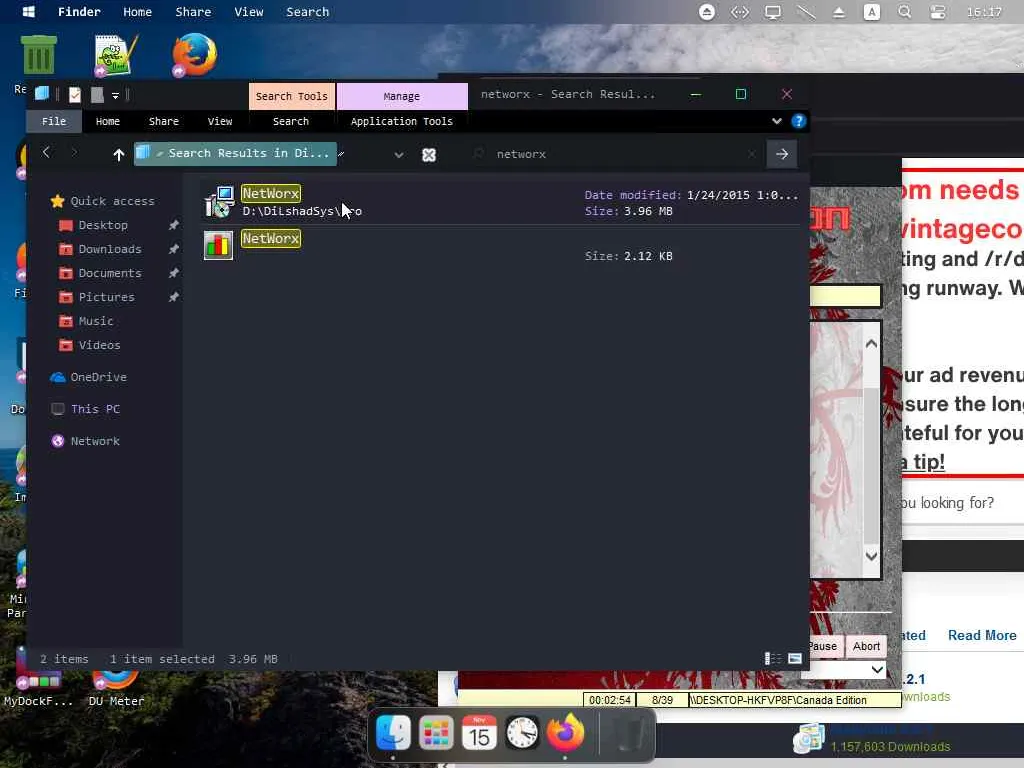Open Documents in navigation pane
The width and height of the screenshot is (1024, 768).
coord(110,273)
